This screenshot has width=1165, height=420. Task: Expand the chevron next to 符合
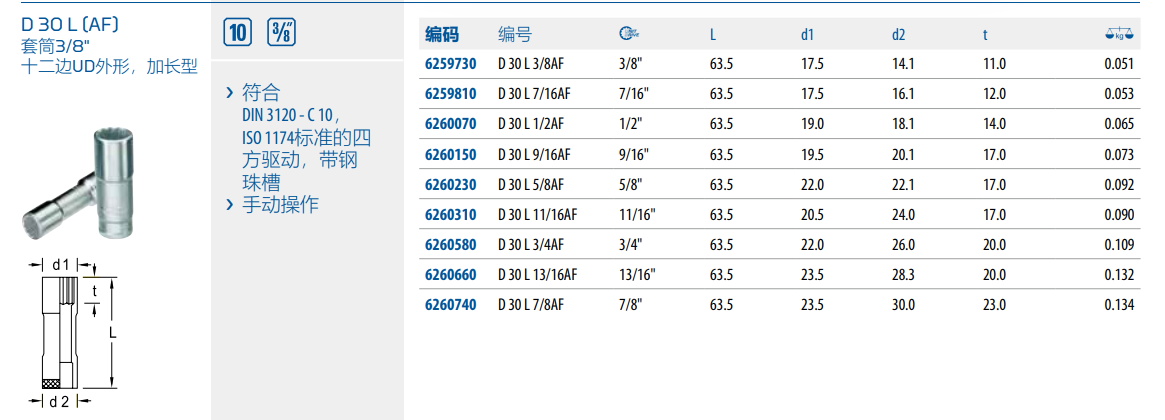(231, 93)
